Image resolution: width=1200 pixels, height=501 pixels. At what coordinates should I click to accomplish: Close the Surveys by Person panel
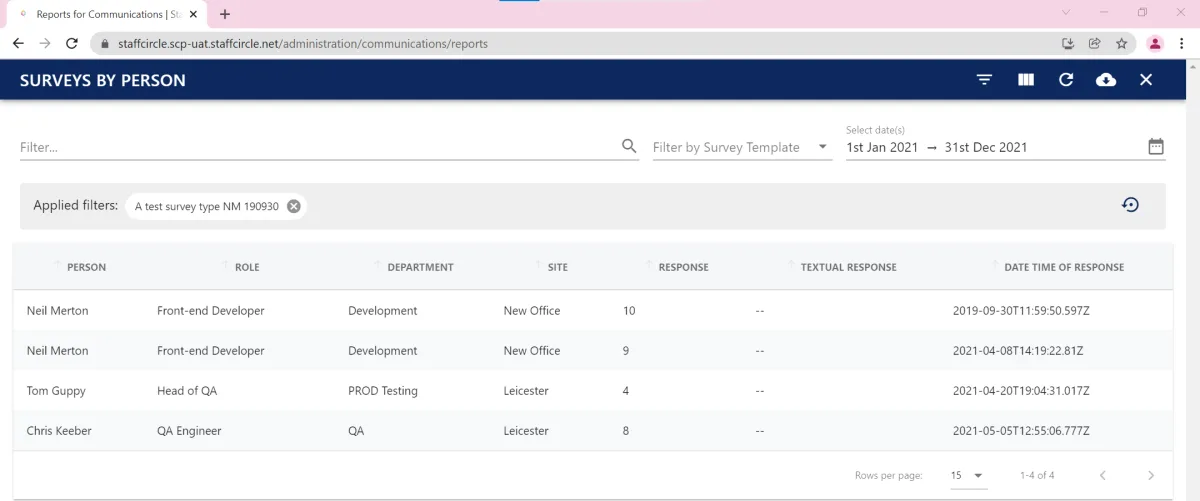click(1146, 80)
